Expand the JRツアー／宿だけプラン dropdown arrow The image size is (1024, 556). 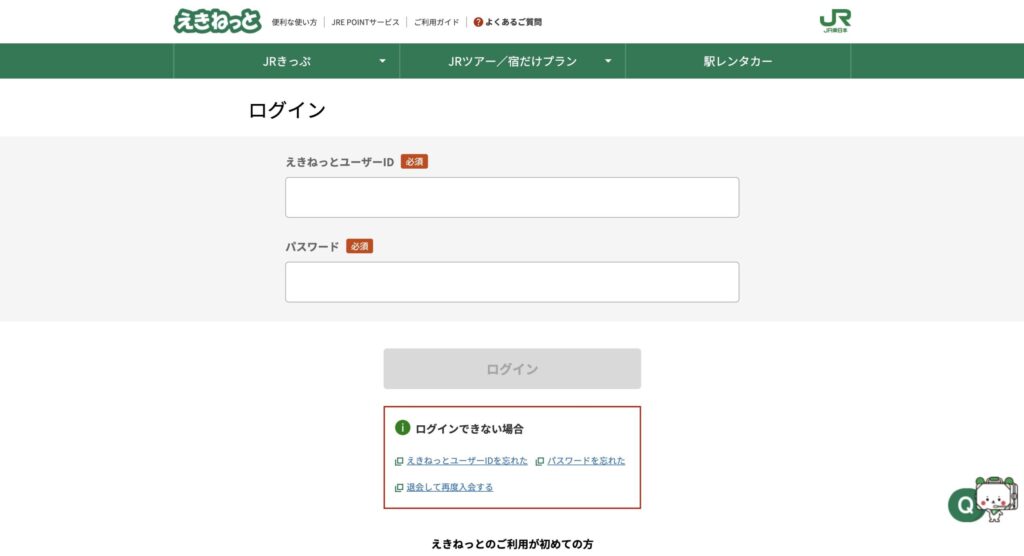608,61
